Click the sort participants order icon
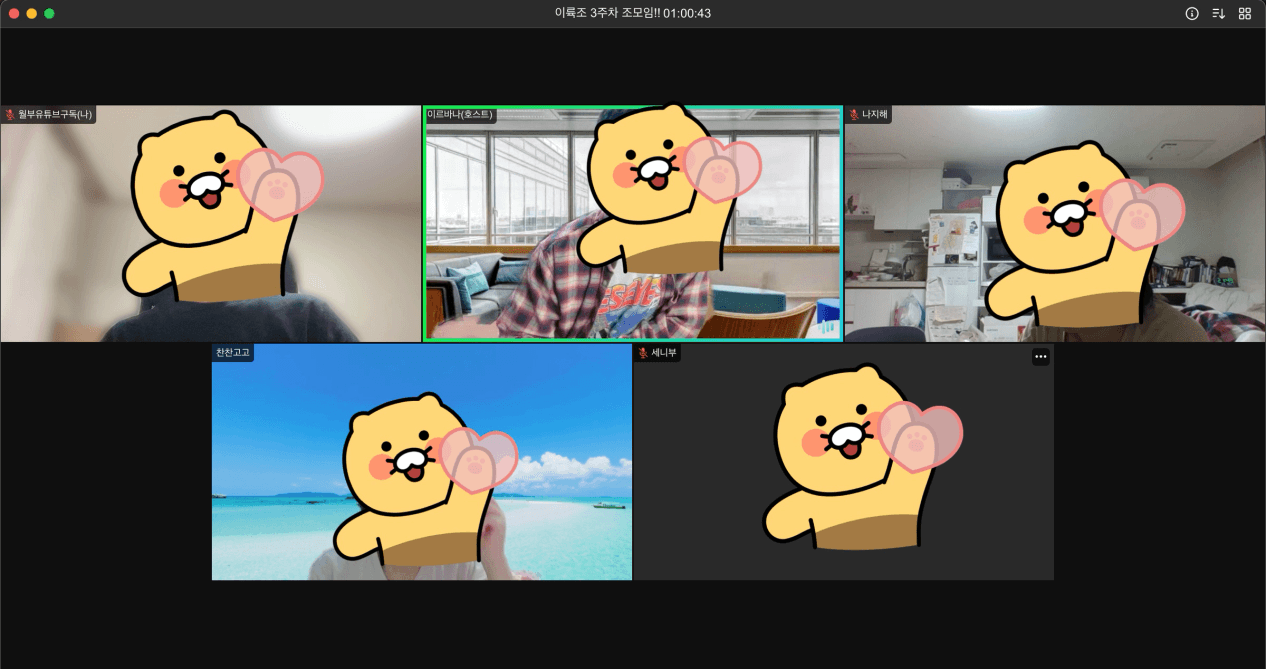 tap(1218, 13)
